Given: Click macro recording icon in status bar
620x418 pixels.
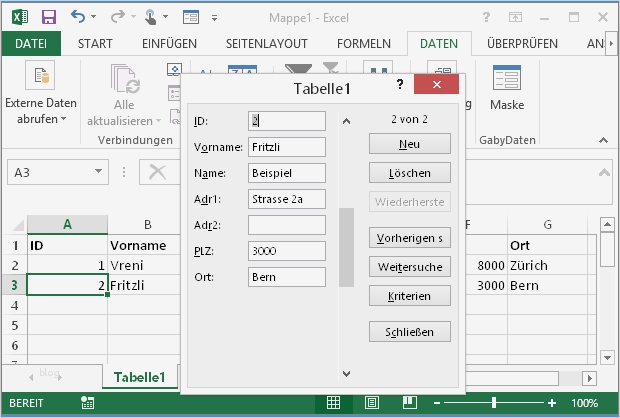Looking at the screenshot, I should coord(87,403).
